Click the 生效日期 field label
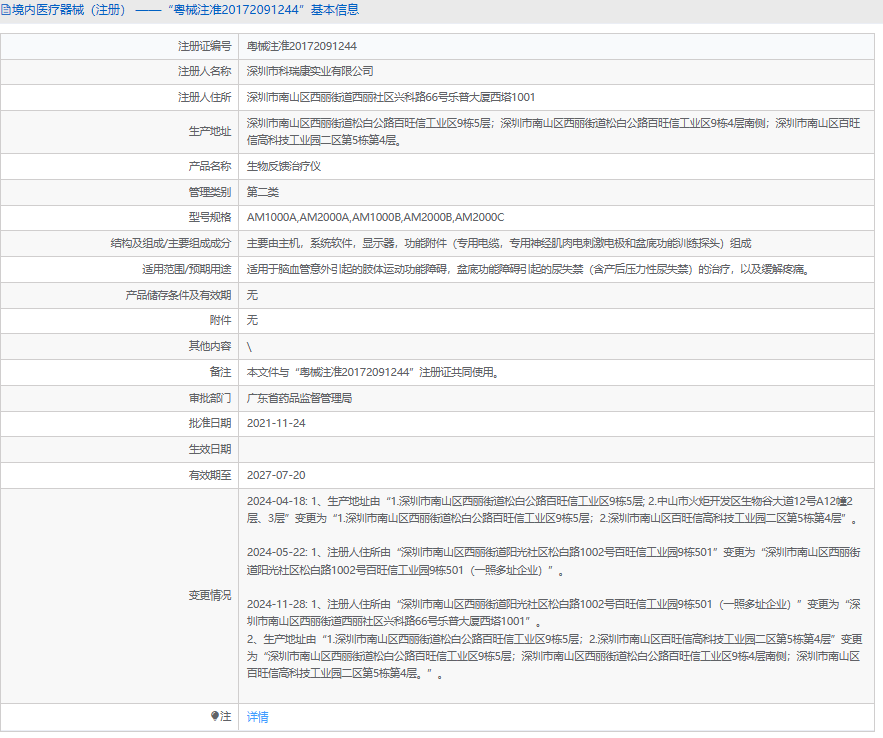 209,449
